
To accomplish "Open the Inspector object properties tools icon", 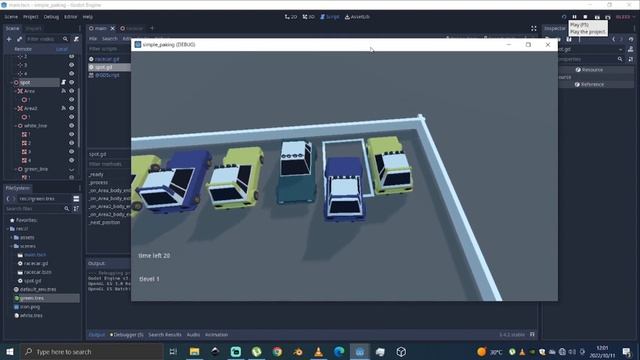I will pyautogui.click(x=631, y=59).
